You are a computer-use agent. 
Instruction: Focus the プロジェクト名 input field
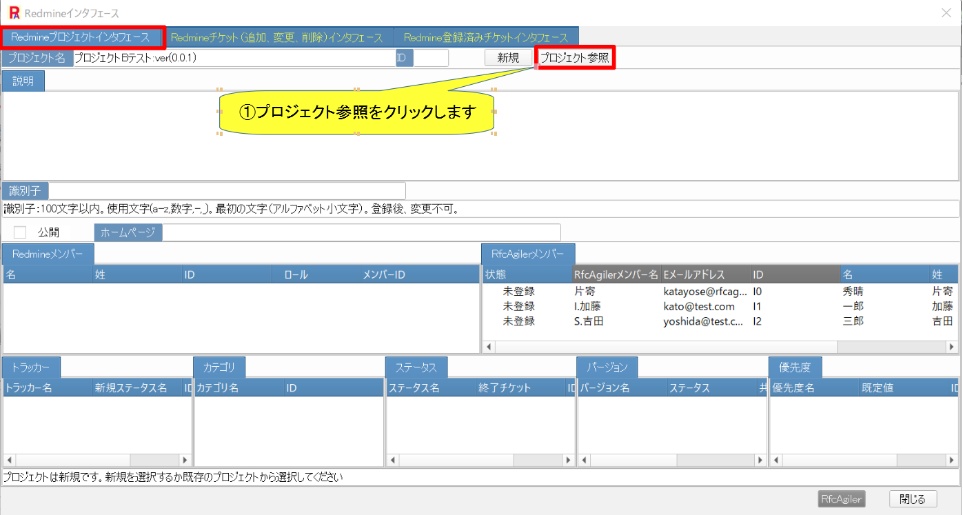point(234,58)
